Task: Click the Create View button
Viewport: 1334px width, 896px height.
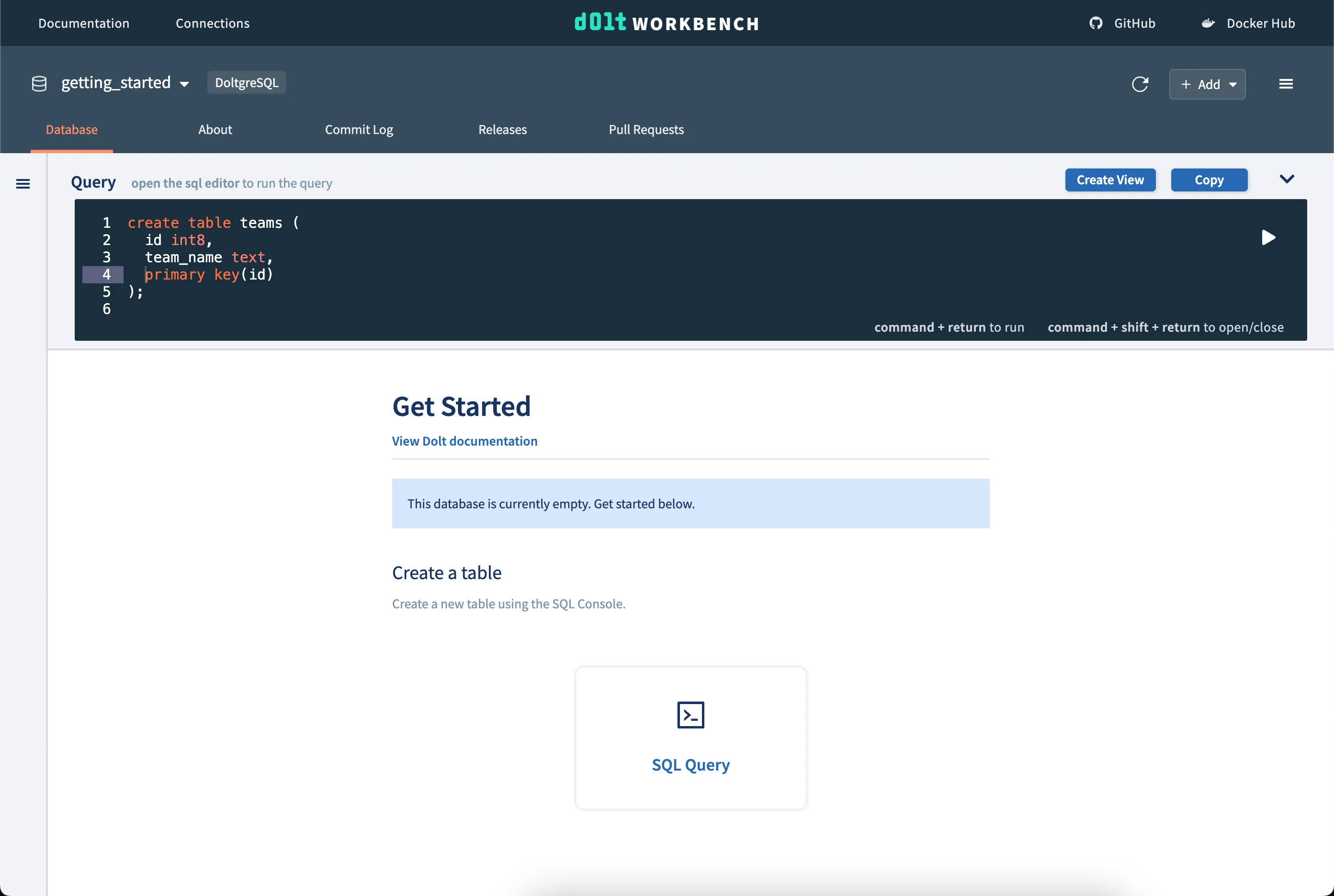Action: pyautogui.click(x=1110, y=180)
